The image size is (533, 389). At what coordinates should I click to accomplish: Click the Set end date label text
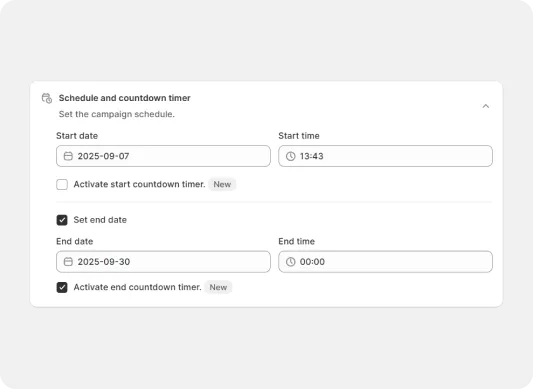(100, 220)
